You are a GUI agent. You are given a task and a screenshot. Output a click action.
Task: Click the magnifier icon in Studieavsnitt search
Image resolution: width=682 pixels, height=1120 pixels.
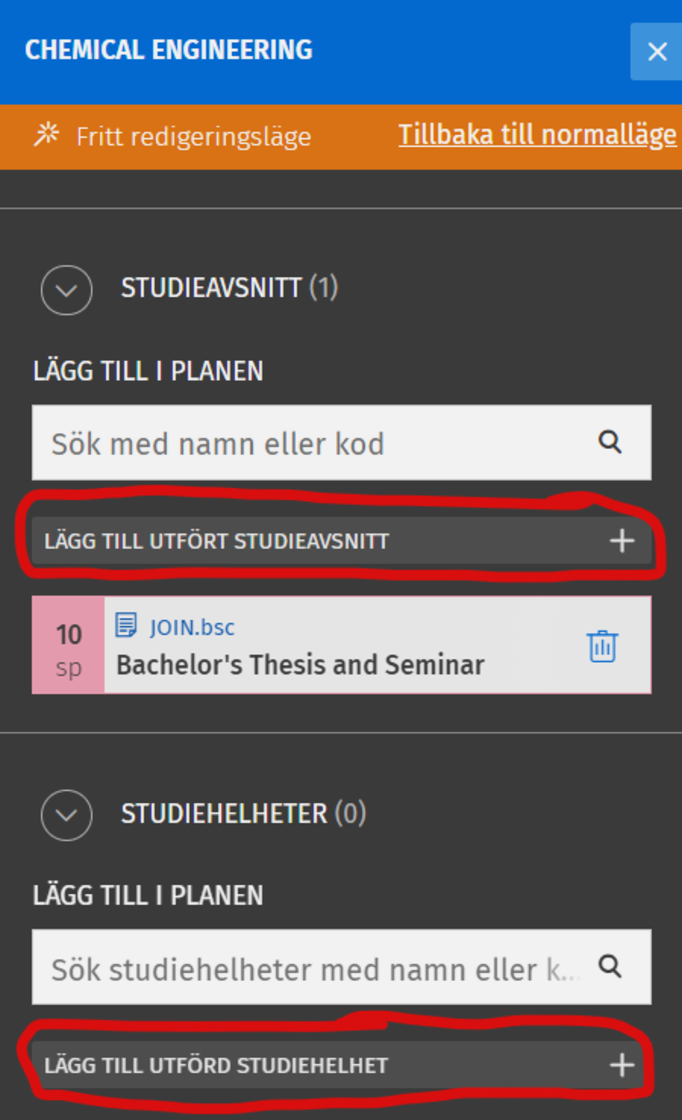point(610,443)
